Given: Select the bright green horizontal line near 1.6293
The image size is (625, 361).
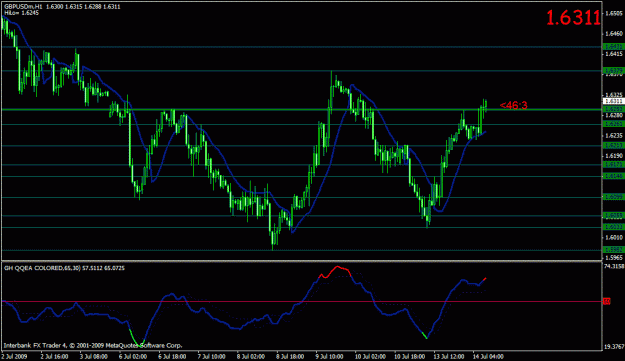Looking at the screenshot, I should tap(301, 109).
